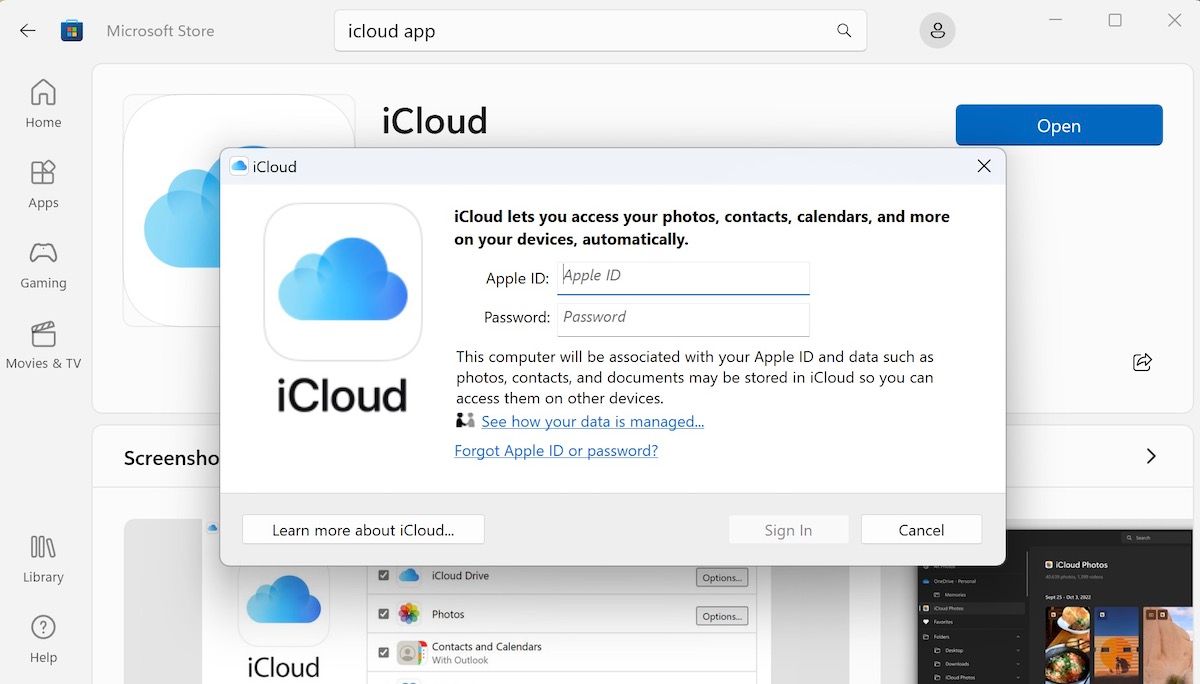Select the Apps item in the sidebar
The image size is (1200, 684).
point(42,174)
